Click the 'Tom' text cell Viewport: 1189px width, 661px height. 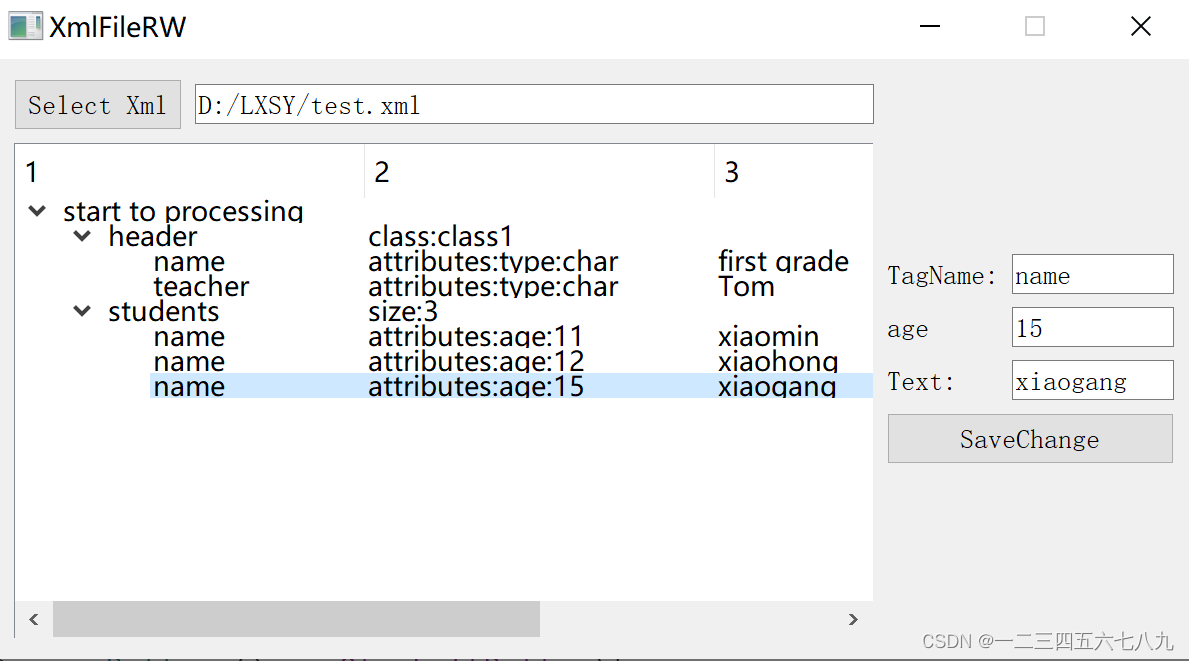point(746,286)
